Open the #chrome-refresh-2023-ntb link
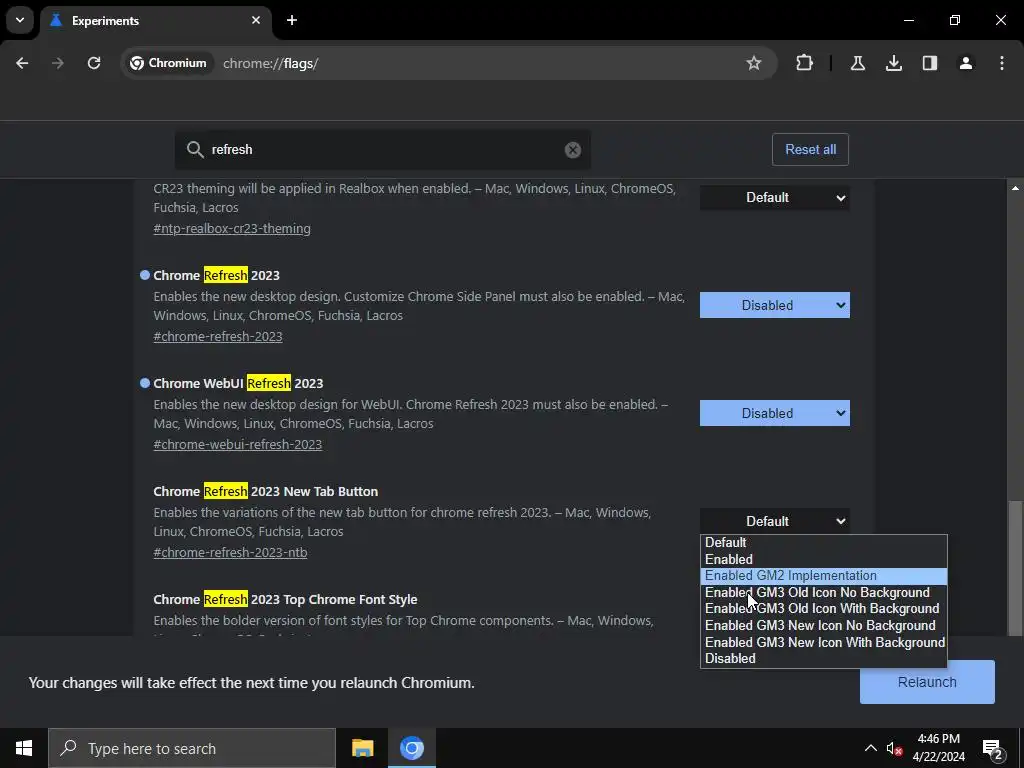 231,552
